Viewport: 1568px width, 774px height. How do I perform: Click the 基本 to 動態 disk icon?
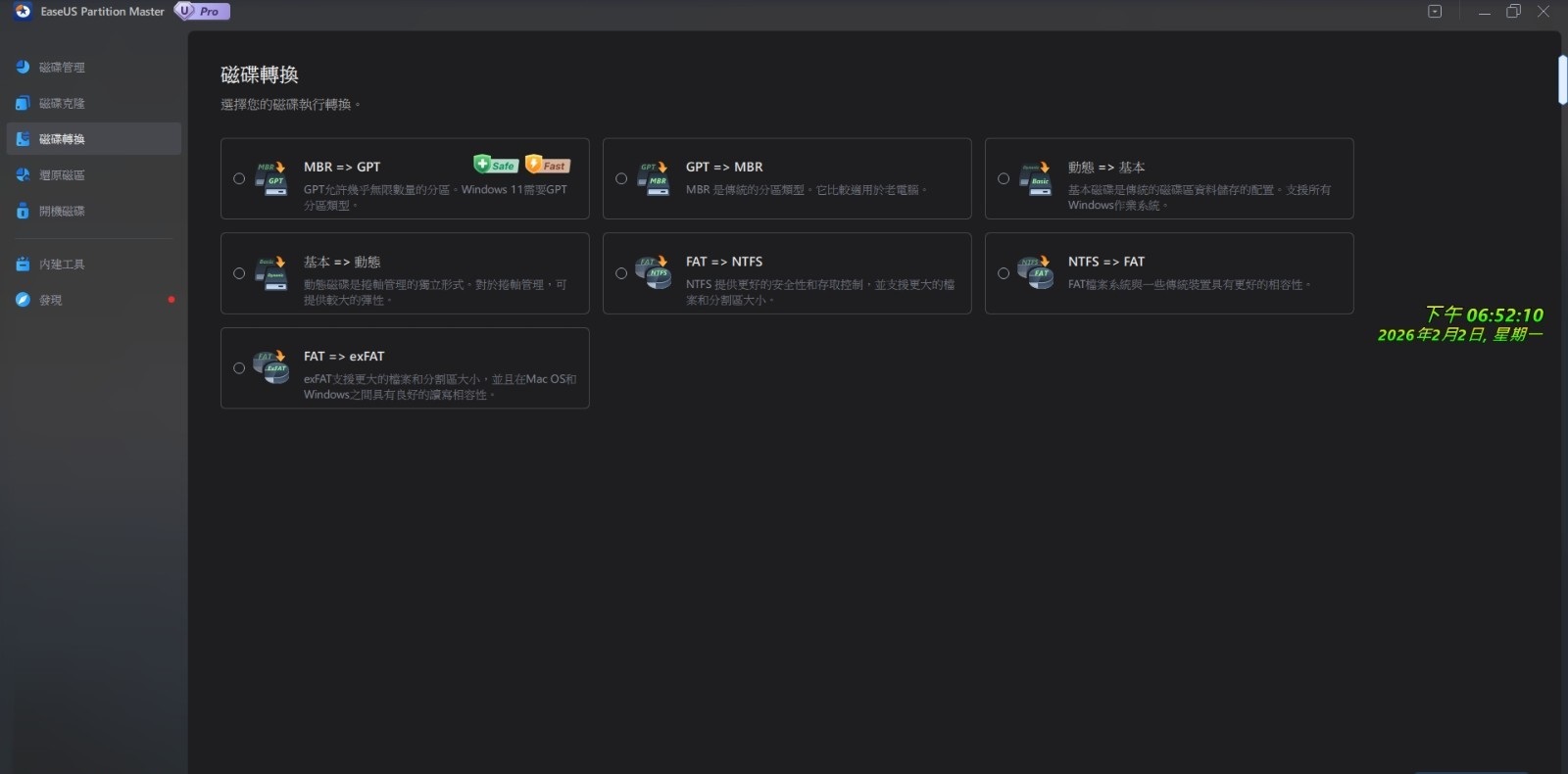click(270, 273)
